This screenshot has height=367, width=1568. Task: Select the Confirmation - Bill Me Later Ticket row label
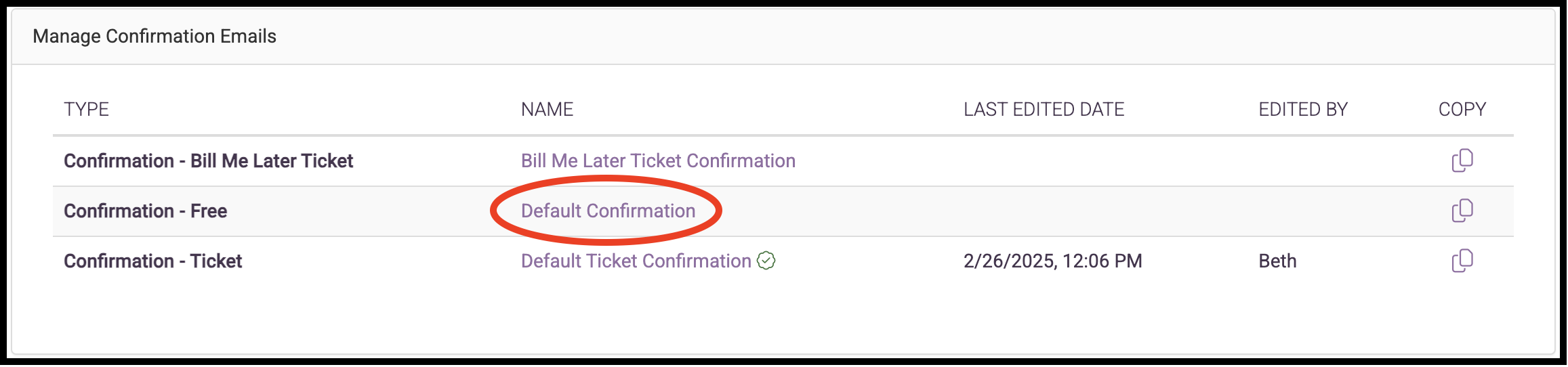pos(209,161)
